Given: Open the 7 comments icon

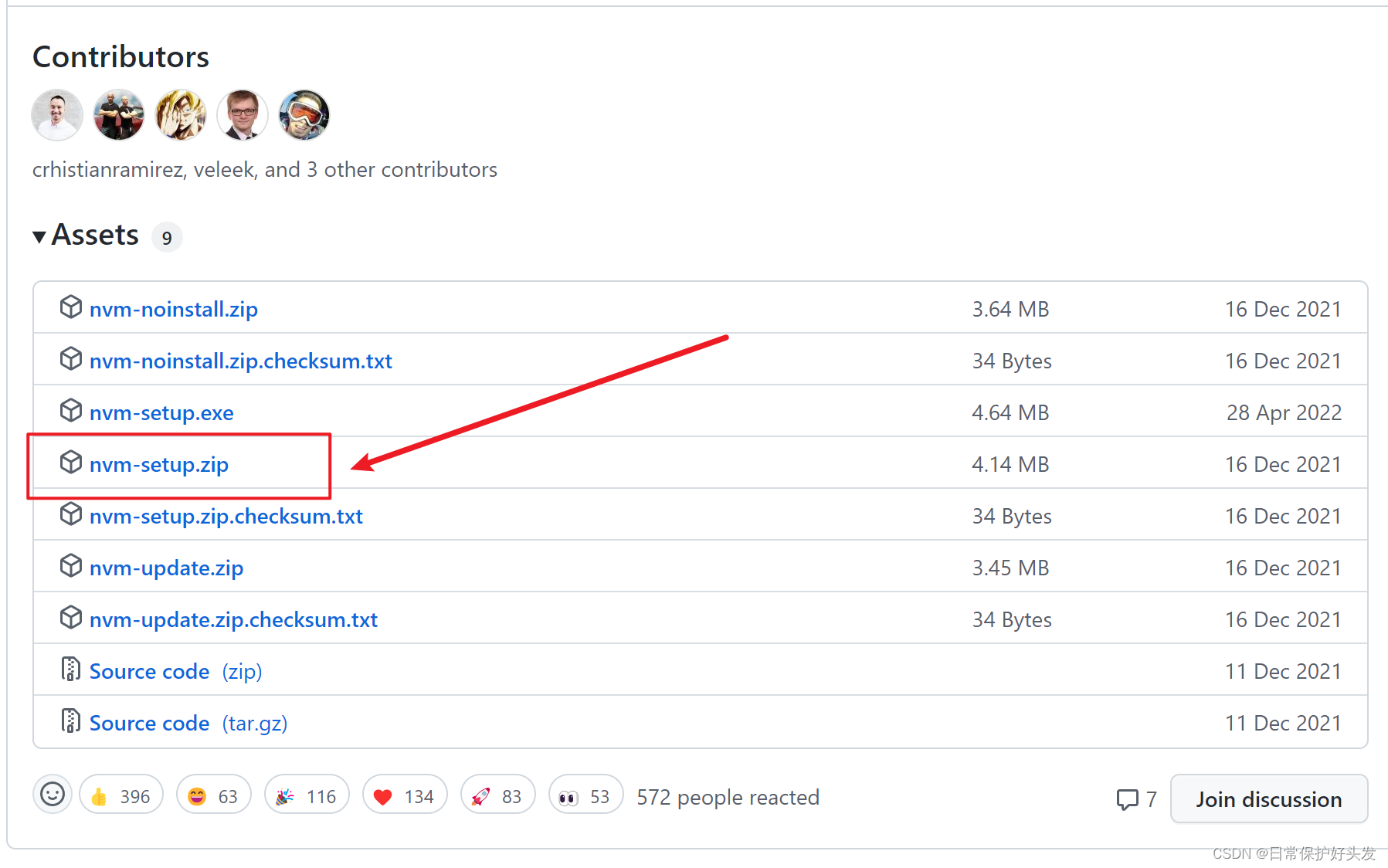Looking at the screenshot, I should click(1128, 799).
